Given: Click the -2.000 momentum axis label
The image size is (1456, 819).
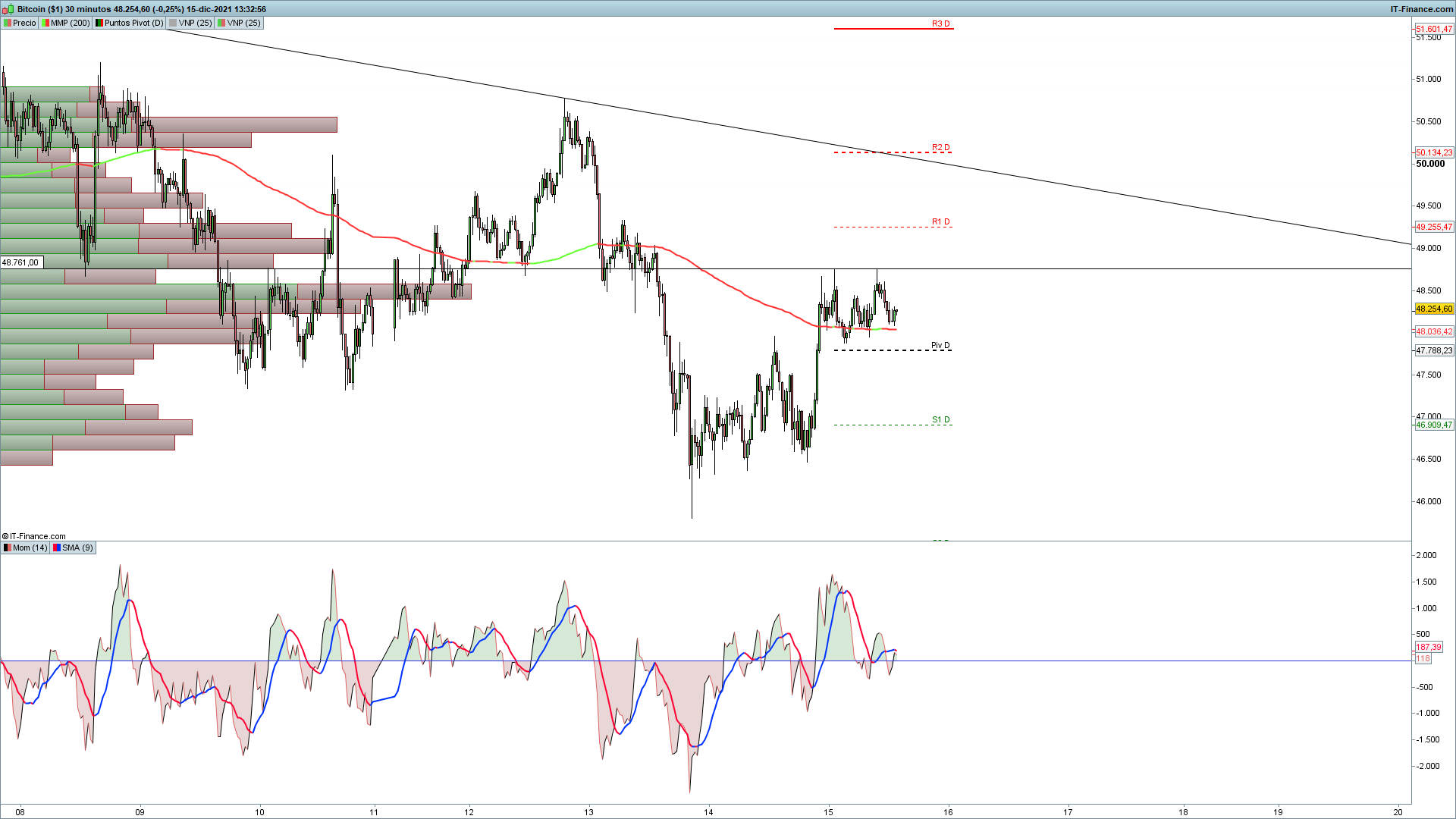Looking at the screenshot, I should (x=1427, y=766).
